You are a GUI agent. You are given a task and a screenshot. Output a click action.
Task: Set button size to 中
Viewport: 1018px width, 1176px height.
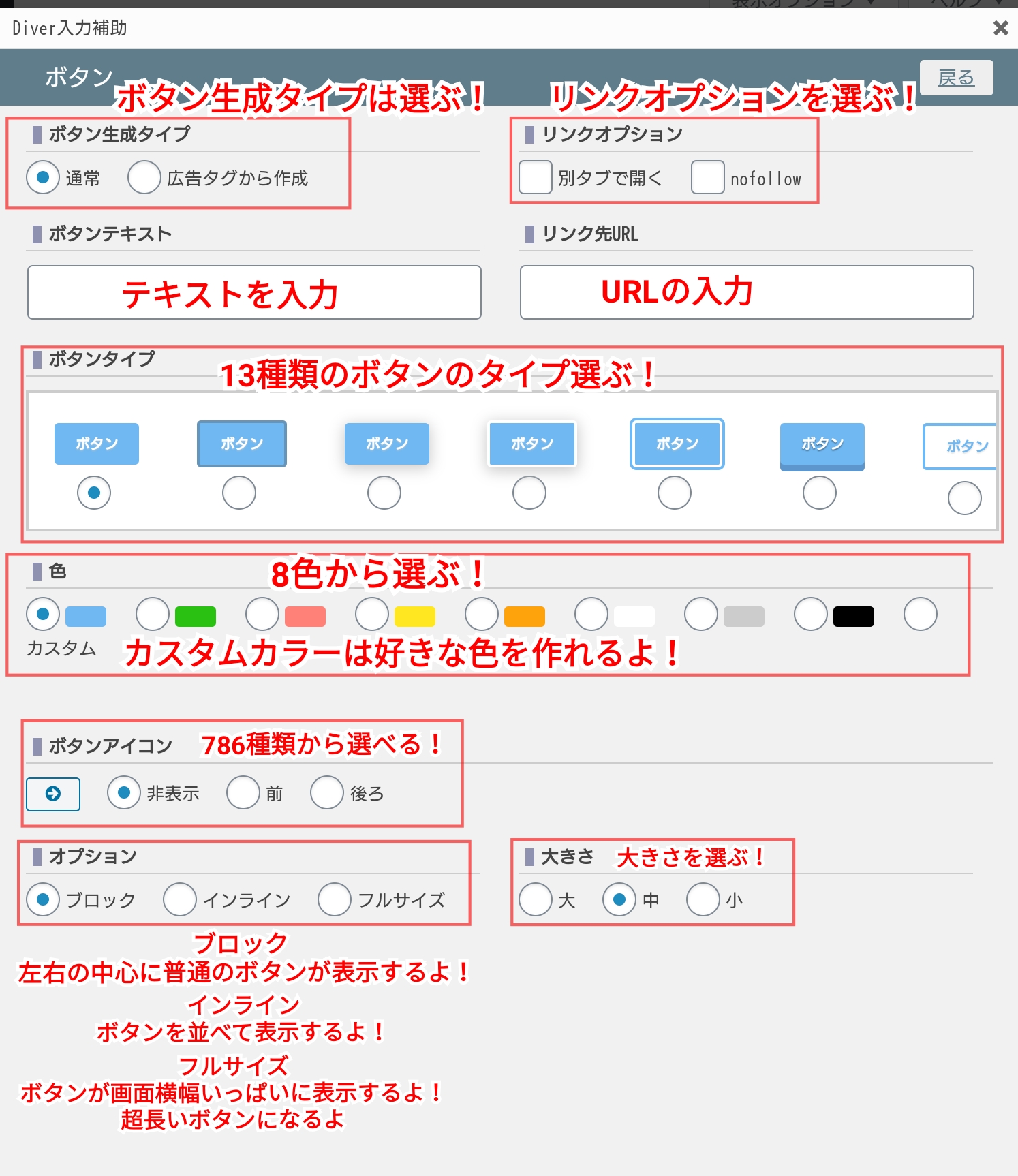pos(619,899)
